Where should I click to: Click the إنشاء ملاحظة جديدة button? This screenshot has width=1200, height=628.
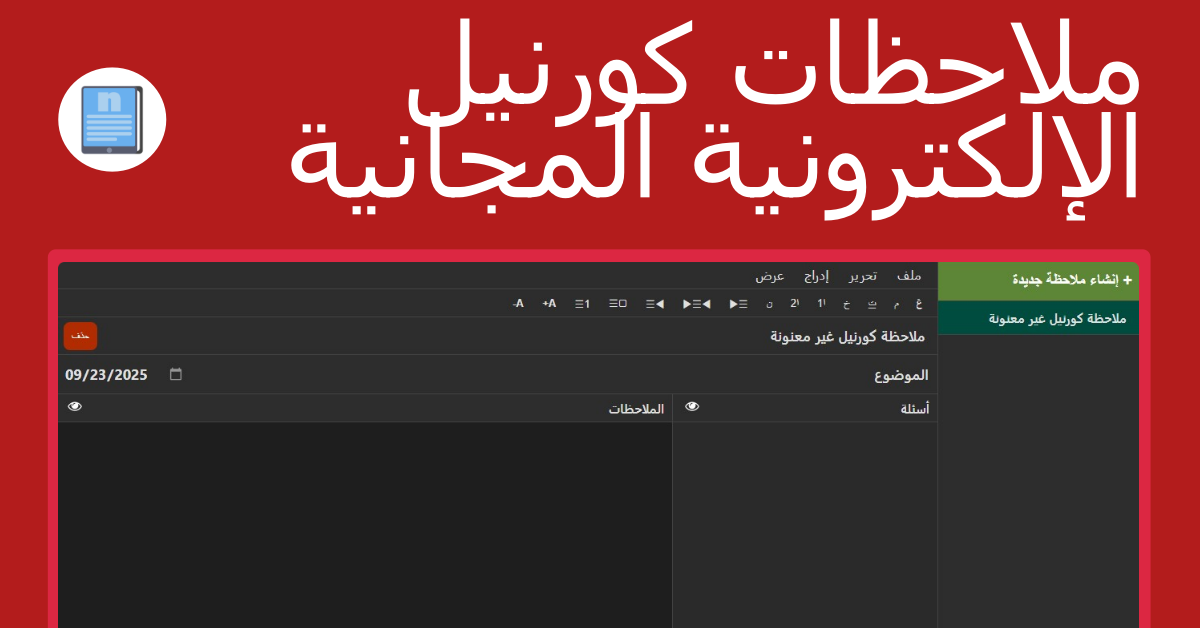click(1038, 280)
